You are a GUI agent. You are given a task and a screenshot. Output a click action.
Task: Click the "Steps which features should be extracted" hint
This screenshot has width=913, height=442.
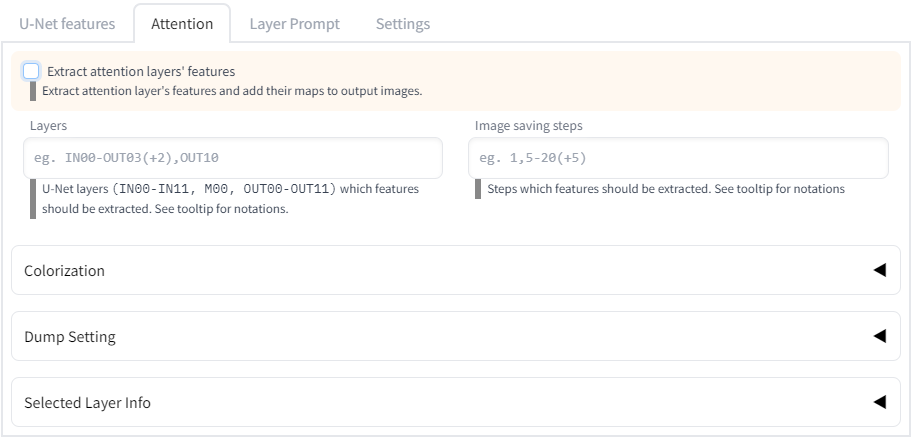666,189
